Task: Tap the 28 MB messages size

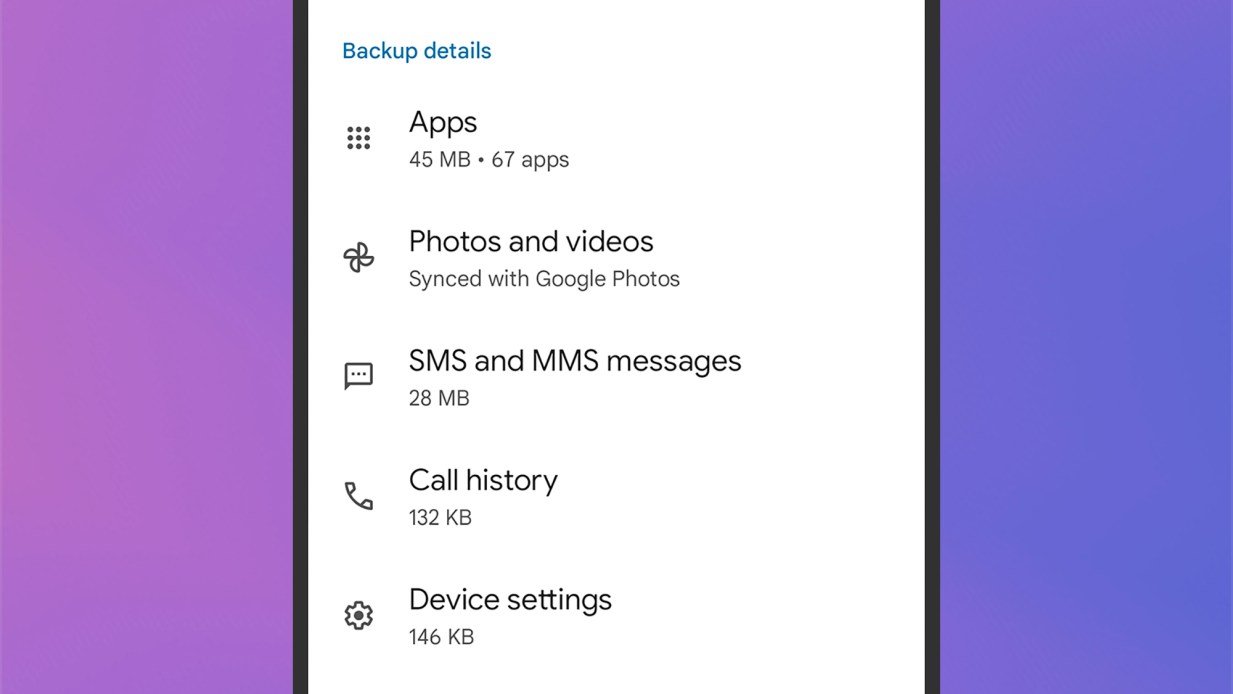Action: click(438, 398)
